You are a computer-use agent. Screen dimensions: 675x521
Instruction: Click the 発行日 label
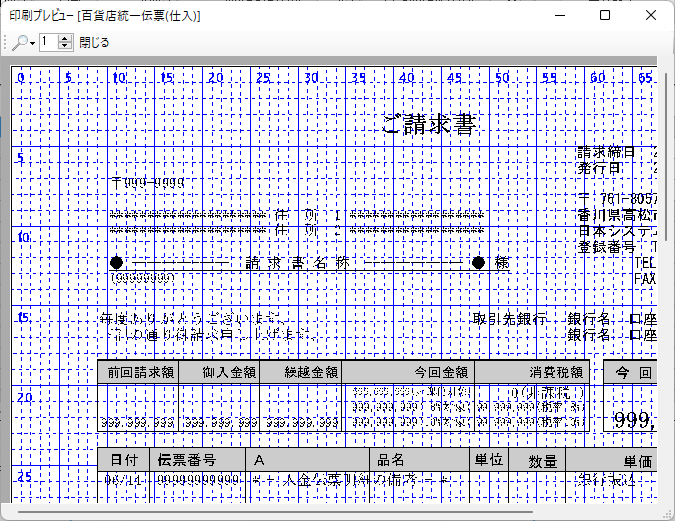pyautogui.click(x=599, y=167)
